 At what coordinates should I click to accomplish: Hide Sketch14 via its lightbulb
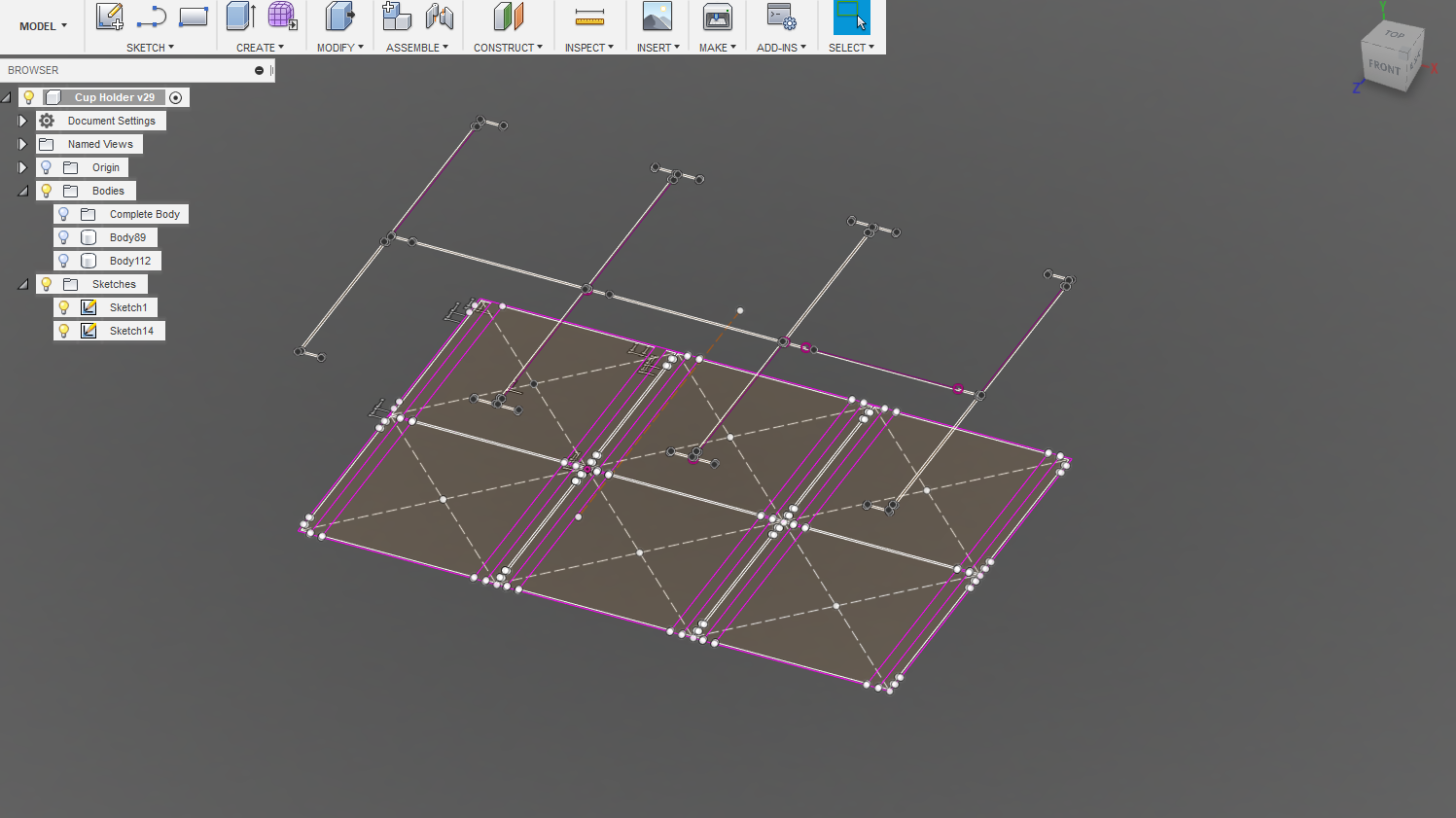click(x=64, y=331)
